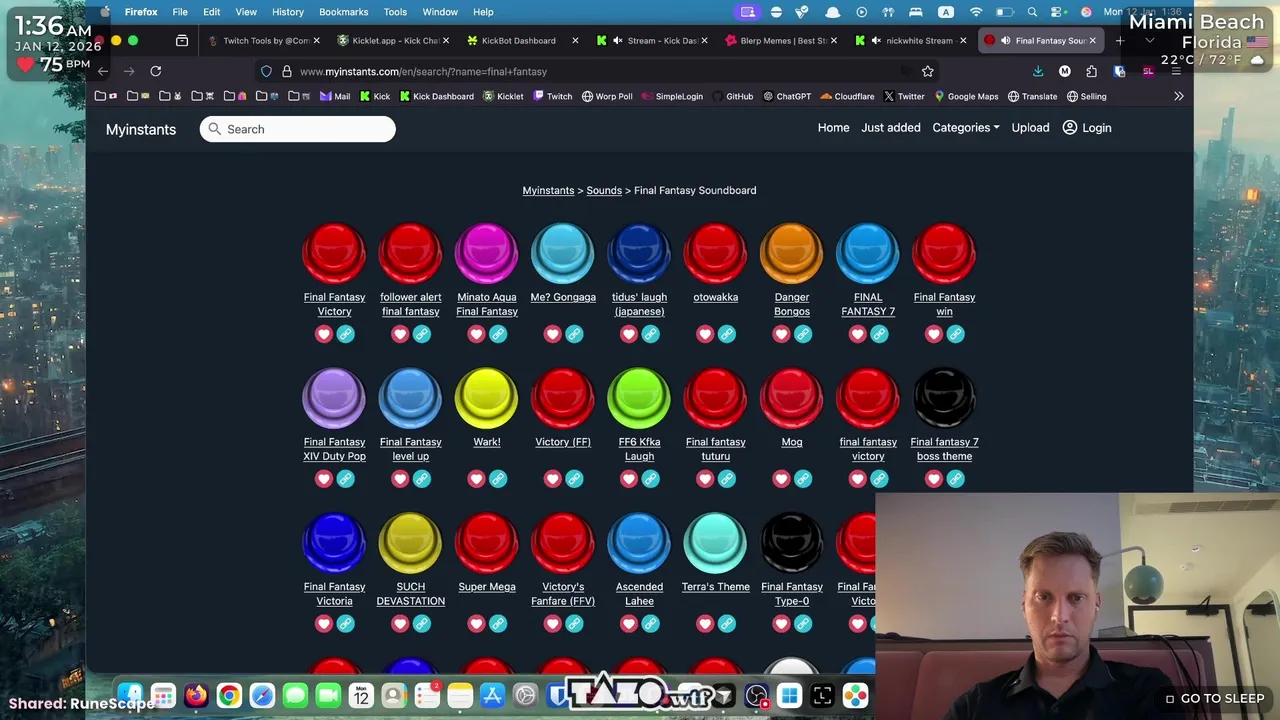Favorite the Danger Bongos sound
1280x720 pixels.
click(781, 334)
